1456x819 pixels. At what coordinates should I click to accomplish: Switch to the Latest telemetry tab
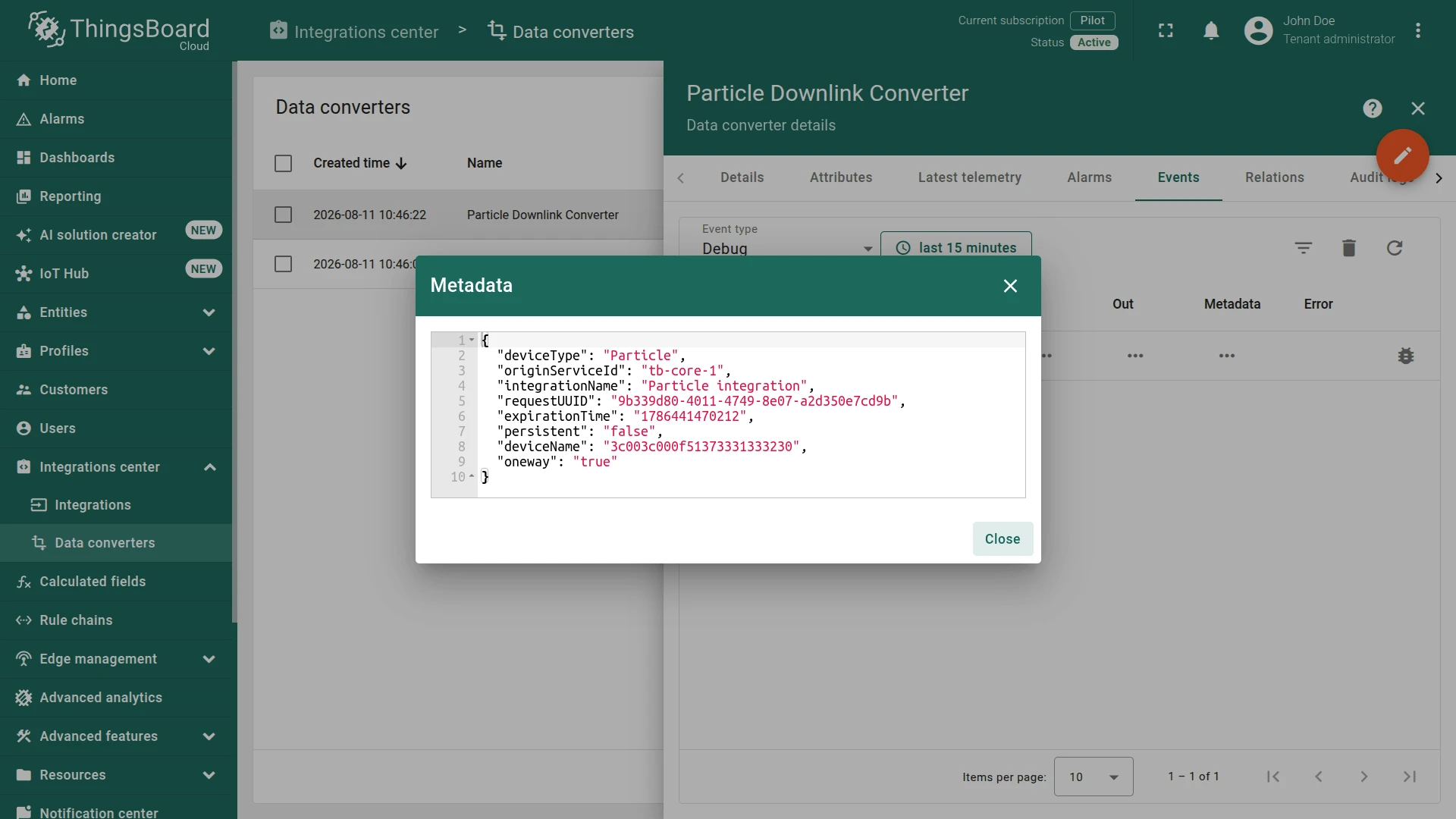click(969, 177)
